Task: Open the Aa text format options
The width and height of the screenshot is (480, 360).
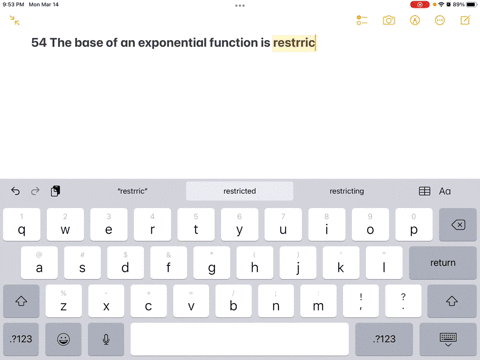Action: pos(445,191)
